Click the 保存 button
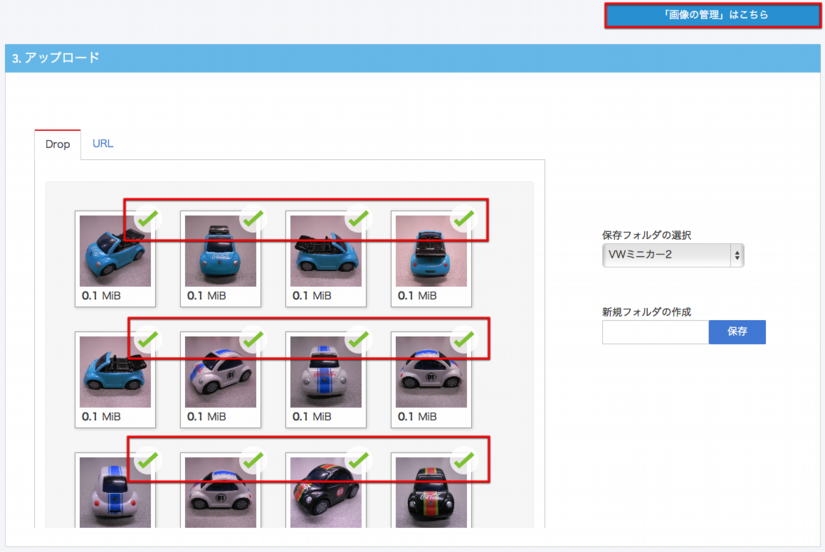This screenshot has width=825, height=552. click(737, 332)
